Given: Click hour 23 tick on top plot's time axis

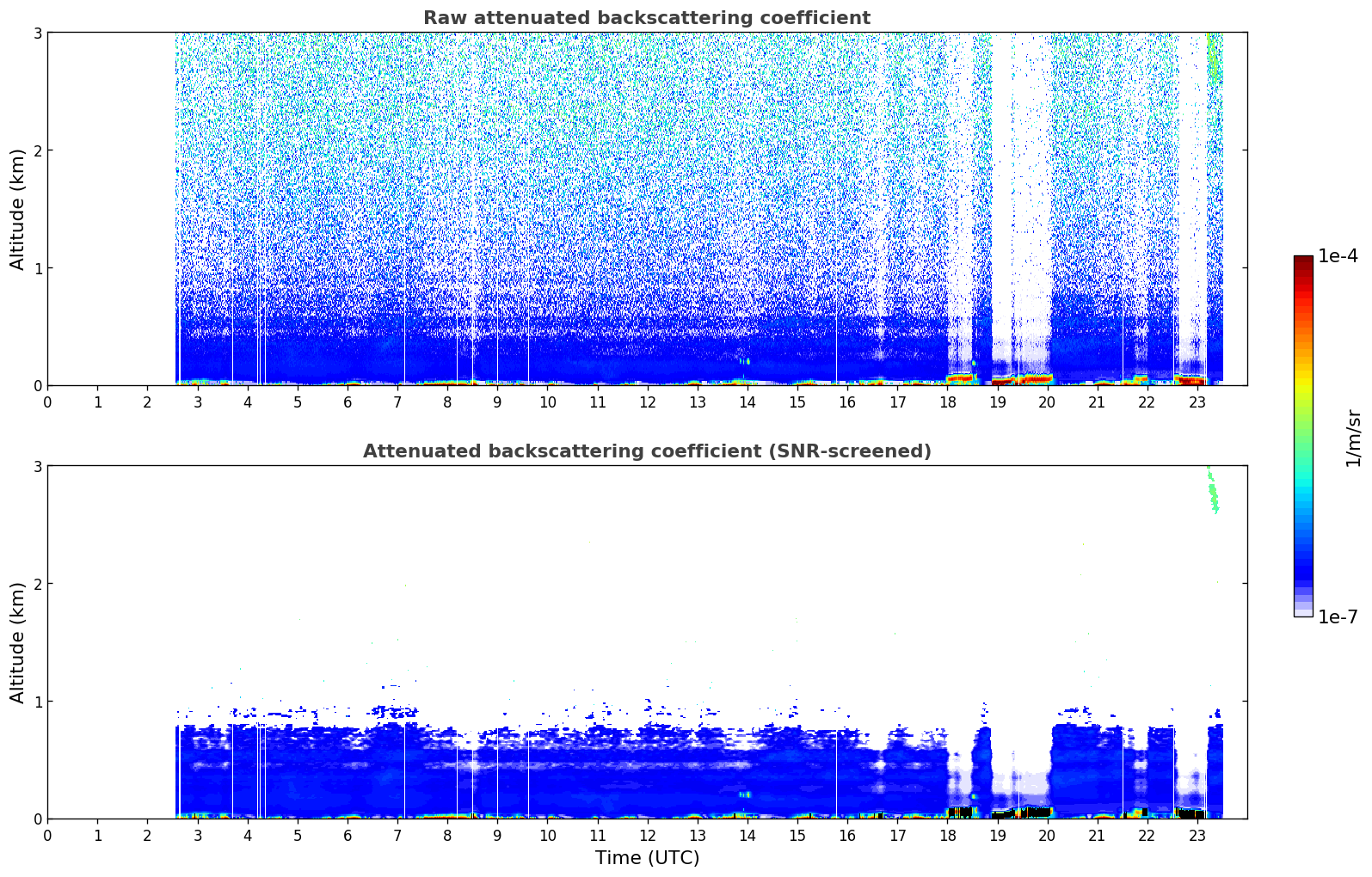Looking at the screenshot, I should [x=1197, y=402].
